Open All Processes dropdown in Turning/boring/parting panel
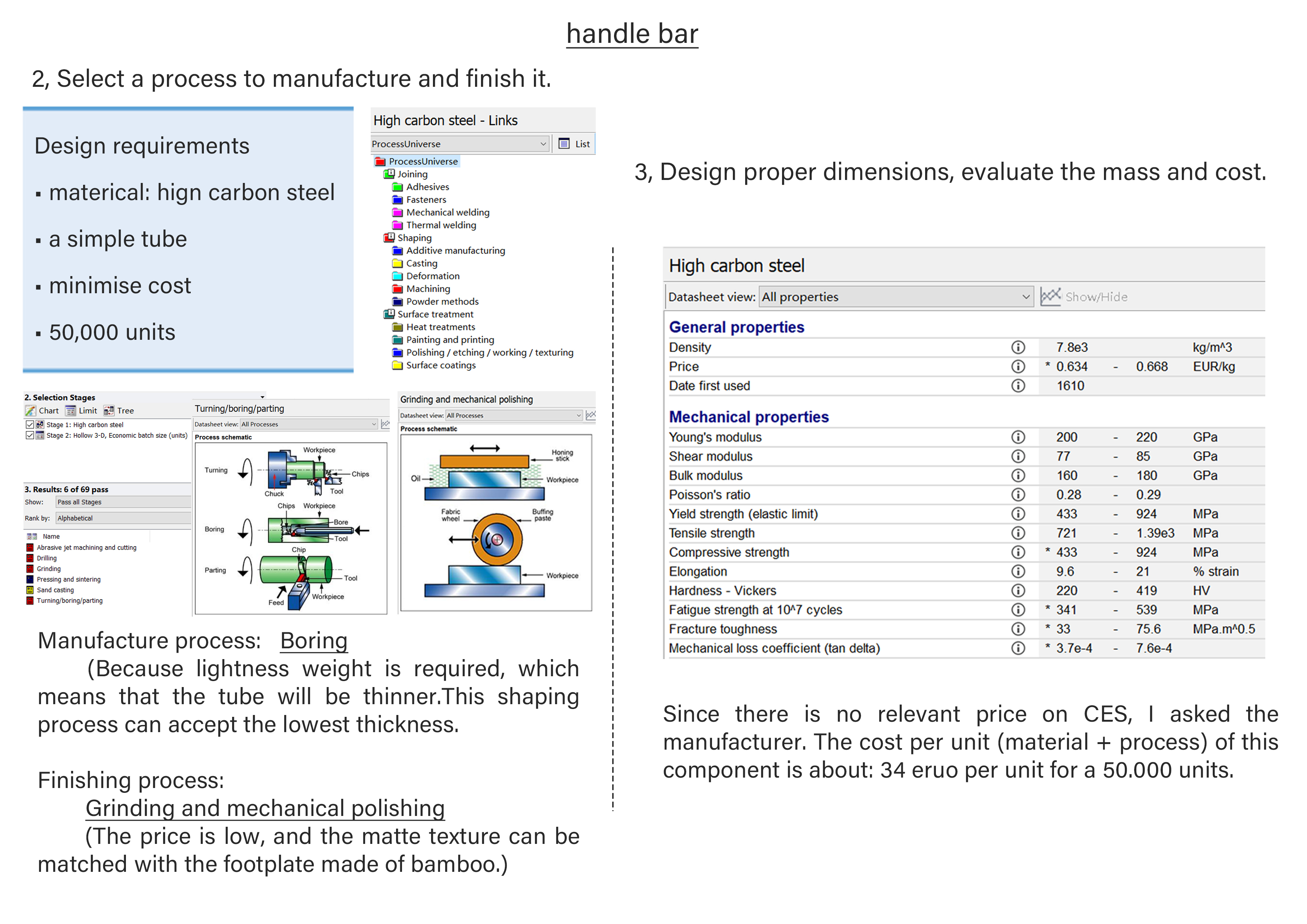 tap(309, 424)
